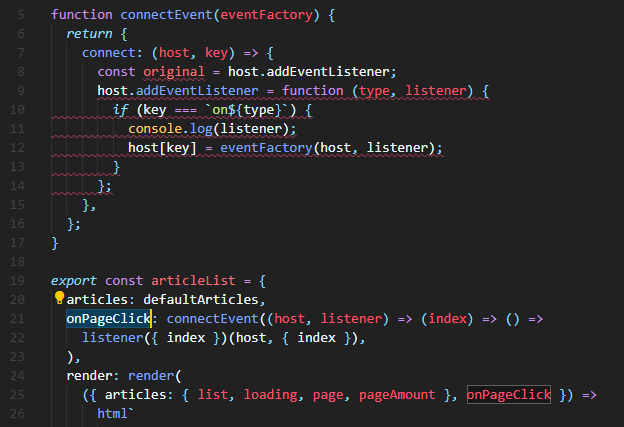Click the connect property on line 7
Image resolution: width=624 pixels, height=427 pixels.
click(109, 53)
